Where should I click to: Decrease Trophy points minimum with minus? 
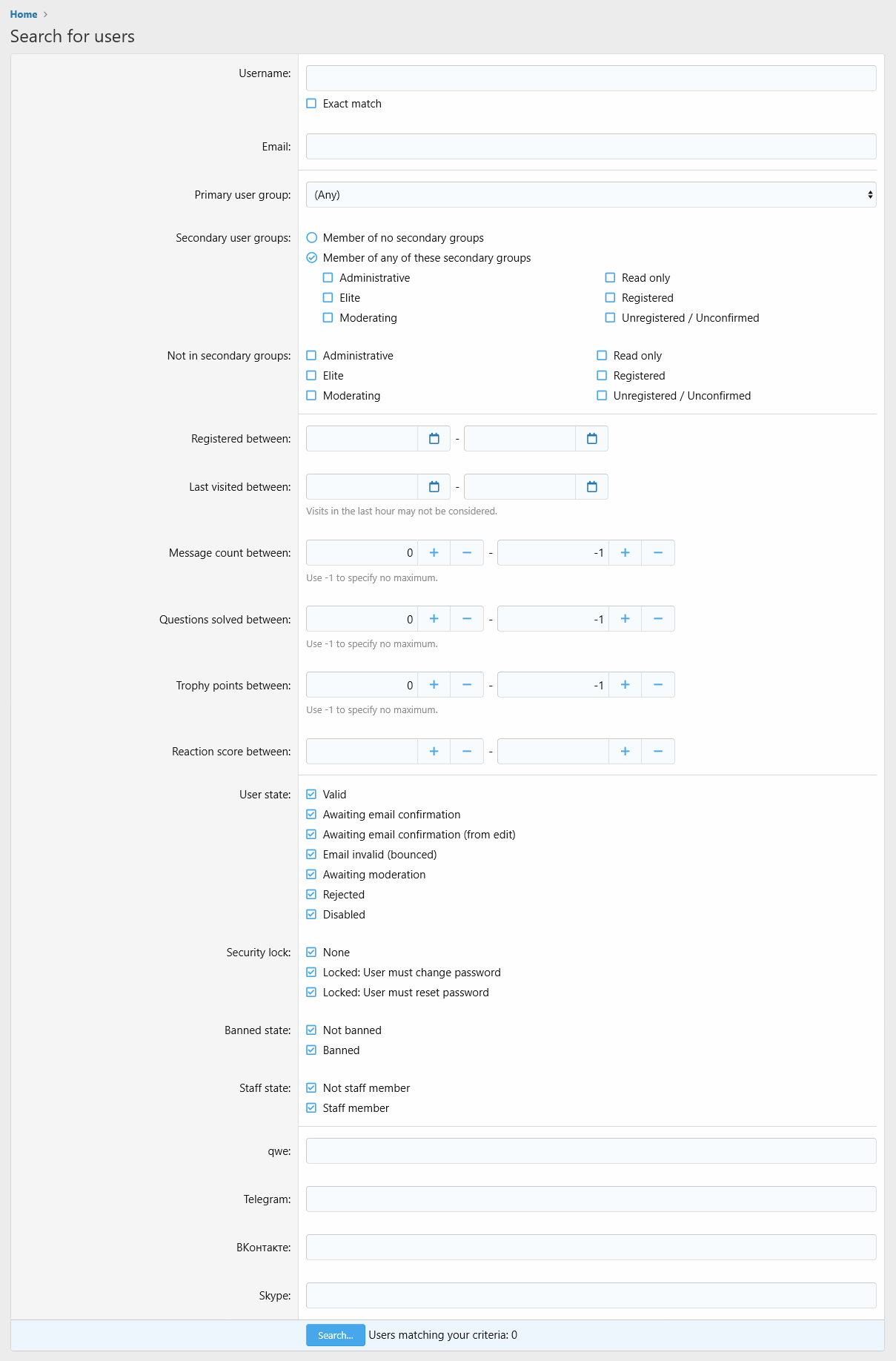467,685
